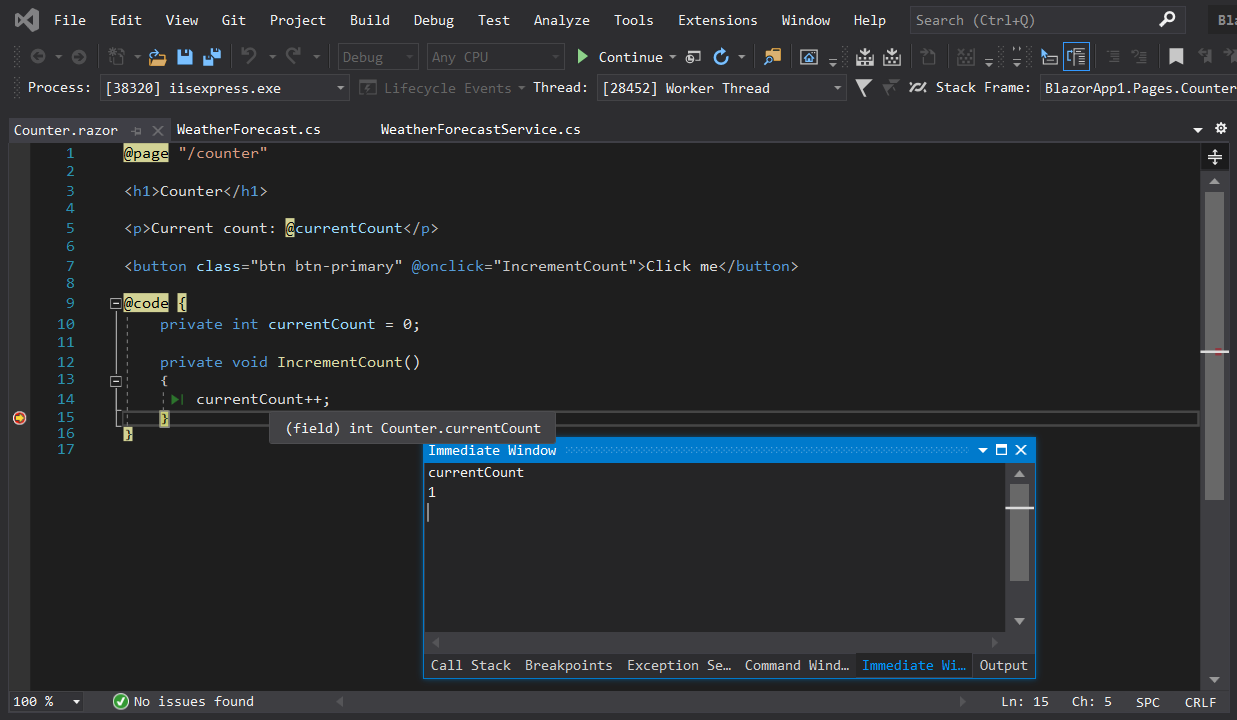1237x720 pixels.
Task: Open the Debug configuration dropdown
Action: click(377, 56)
